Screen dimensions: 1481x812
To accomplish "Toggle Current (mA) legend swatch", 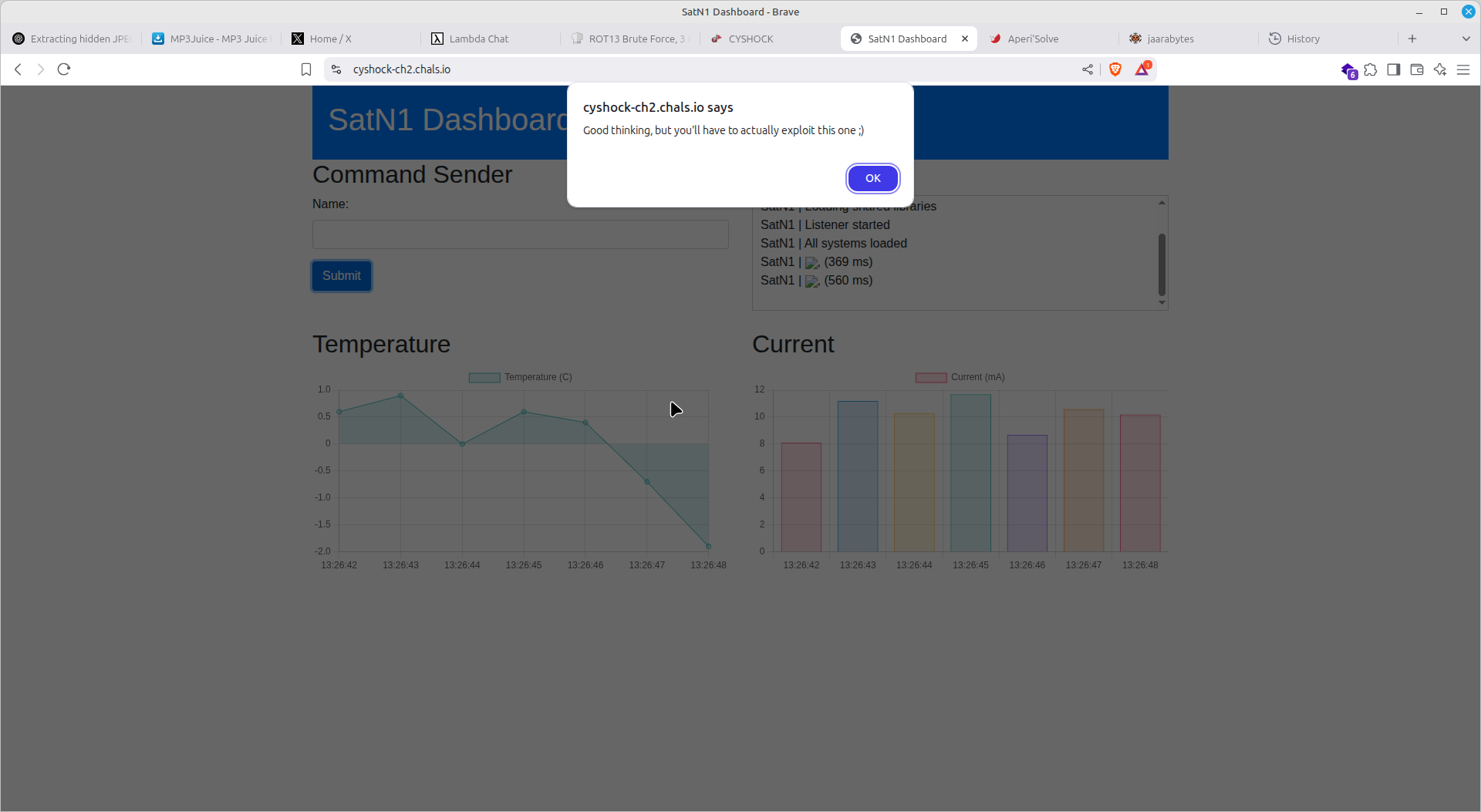I will click(930, 378).
